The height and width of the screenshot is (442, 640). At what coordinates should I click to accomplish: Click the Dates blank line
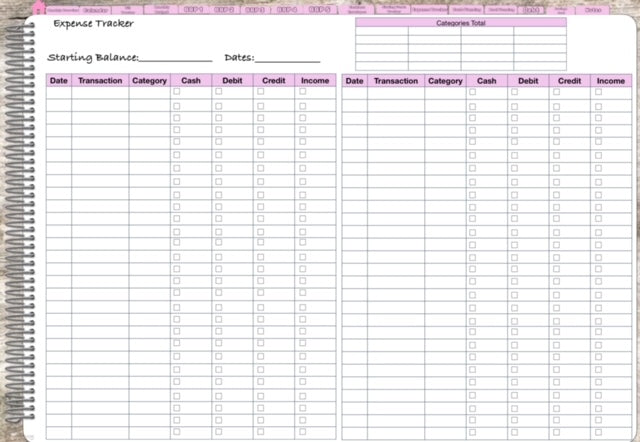pos(288,59)
